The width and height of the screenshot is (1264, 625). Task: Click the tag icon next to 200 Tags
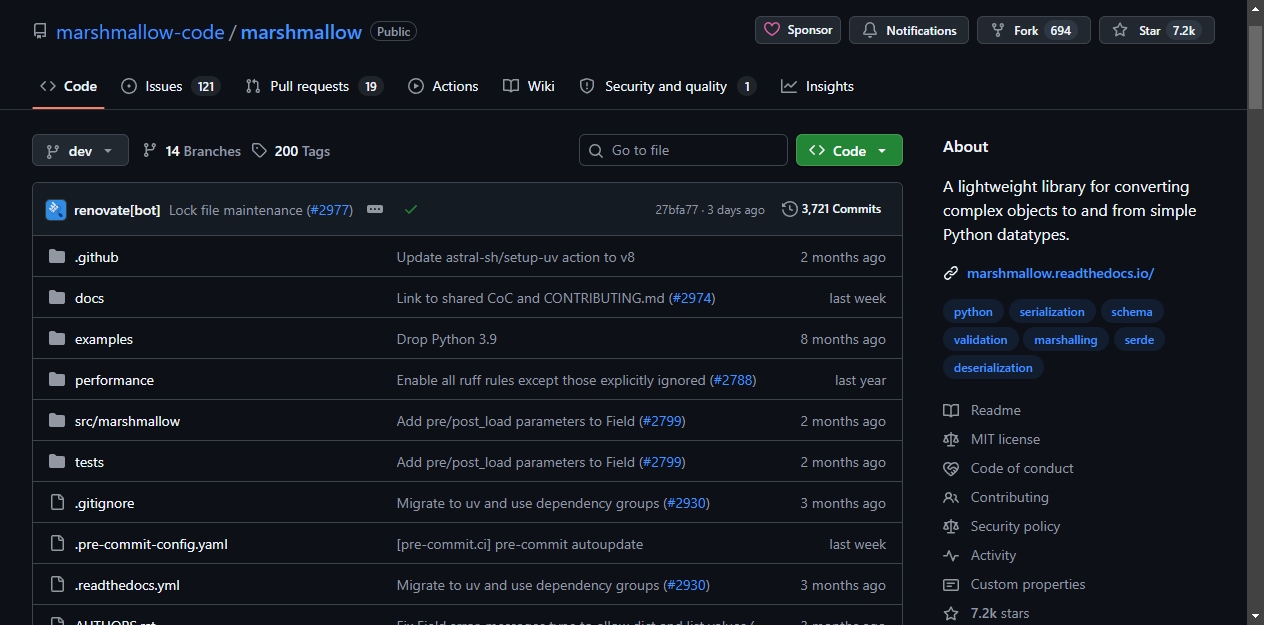[259, 150]
